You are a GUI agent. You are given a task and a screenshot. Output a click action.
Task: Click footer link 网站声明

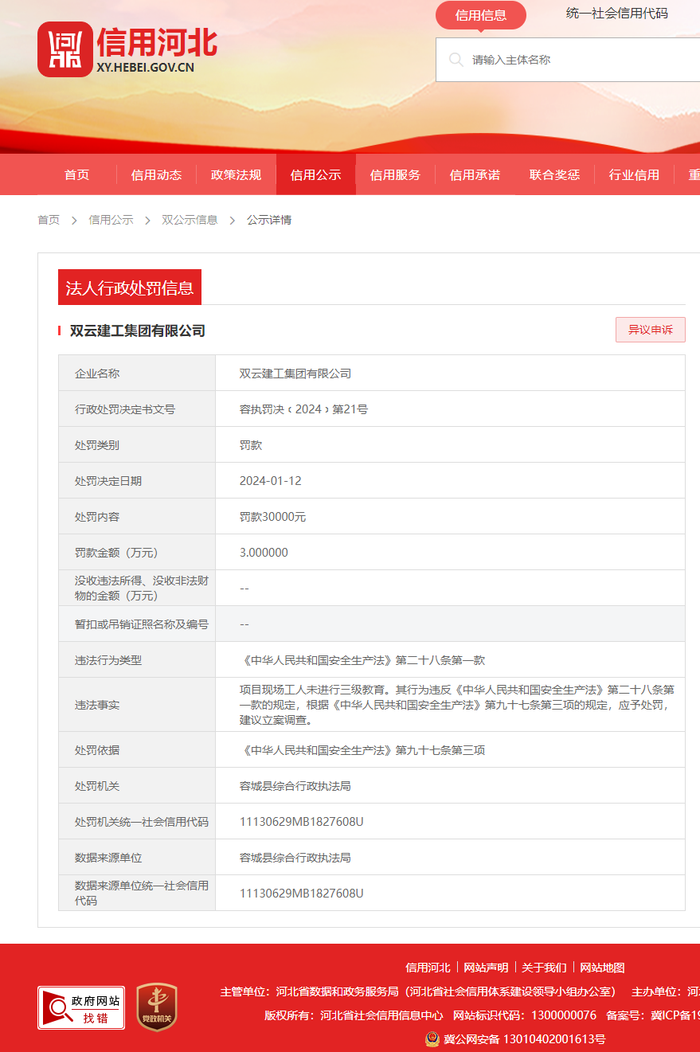(x=486, y=967)
